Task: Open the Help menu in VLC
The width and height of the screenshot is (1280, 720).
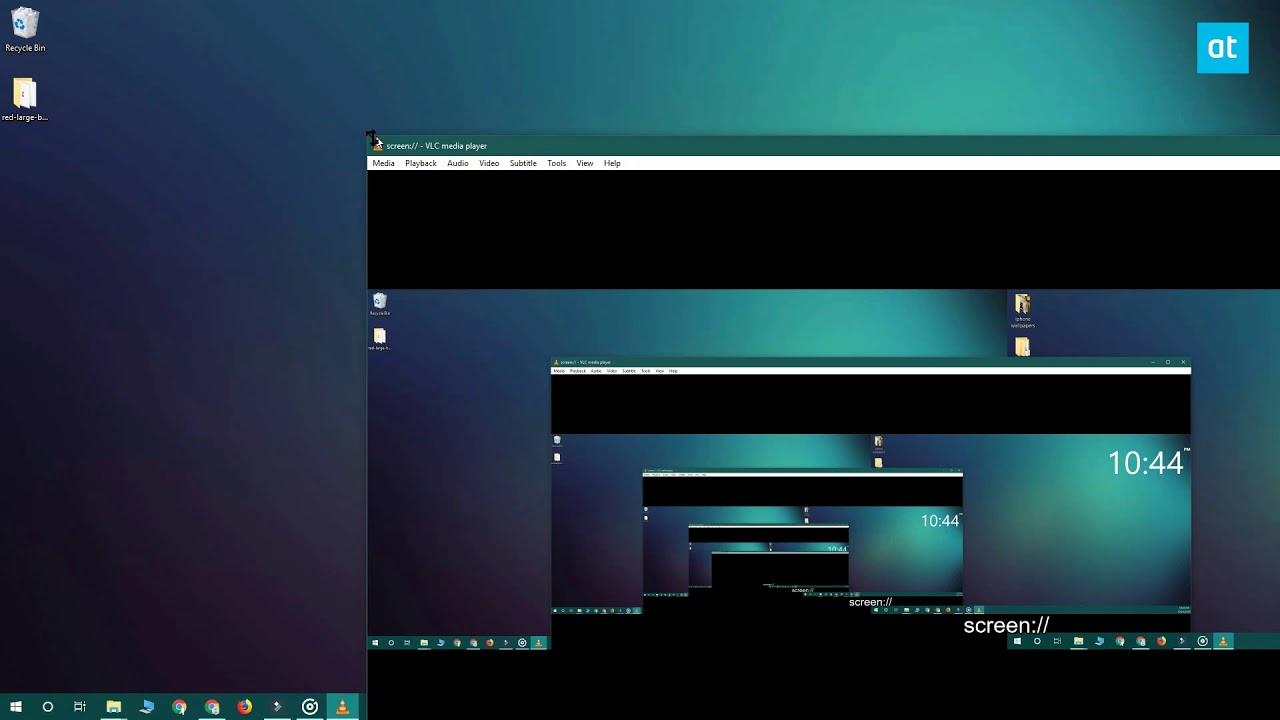Action: coord(612,163)
